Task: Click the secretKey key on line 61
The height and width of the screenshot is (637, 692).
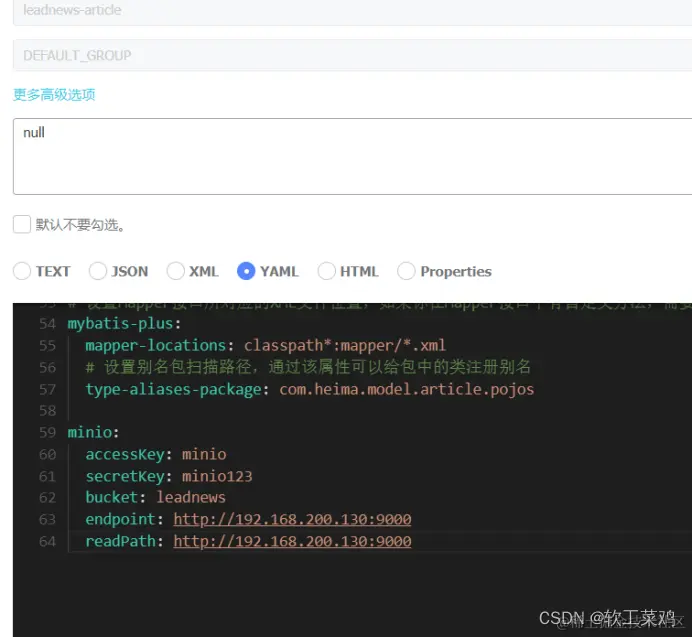Action: pos(124,476)
